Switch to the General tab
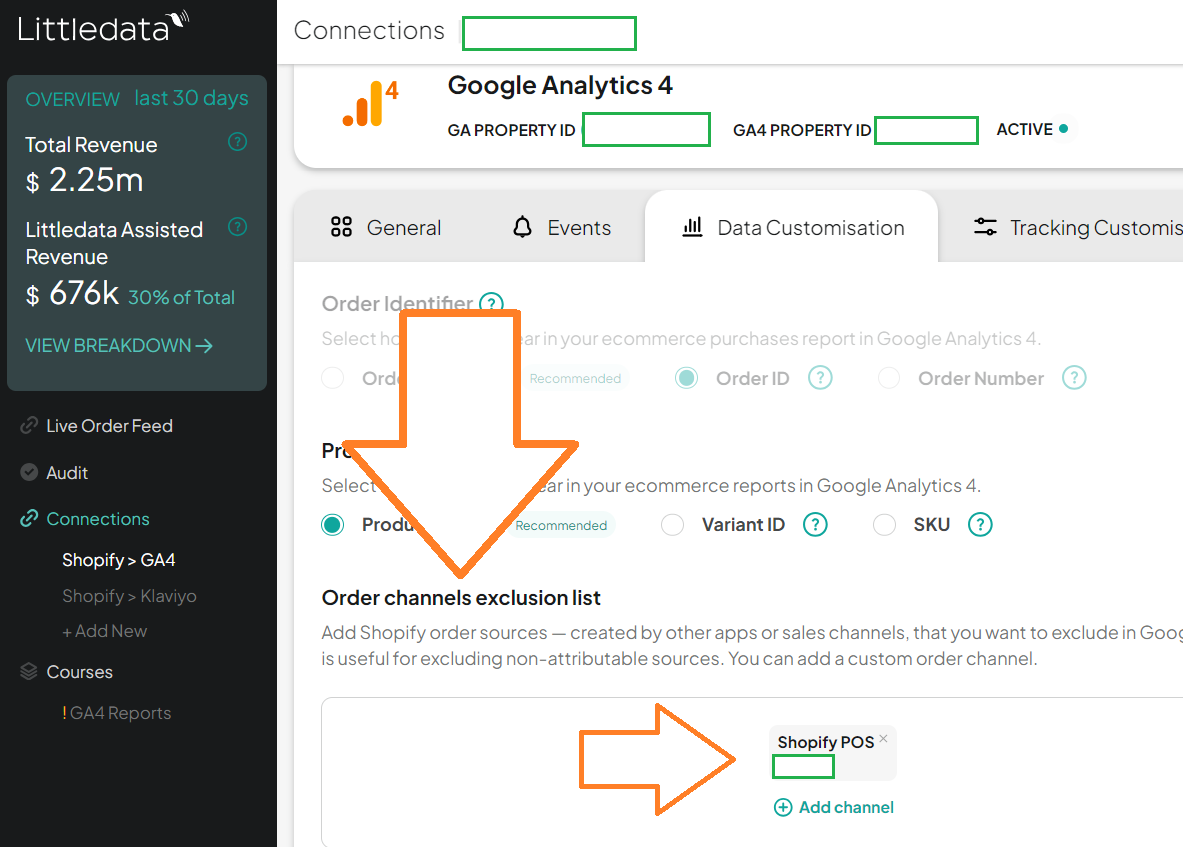This screenshot has width=1183, height=847. (386, 227)
